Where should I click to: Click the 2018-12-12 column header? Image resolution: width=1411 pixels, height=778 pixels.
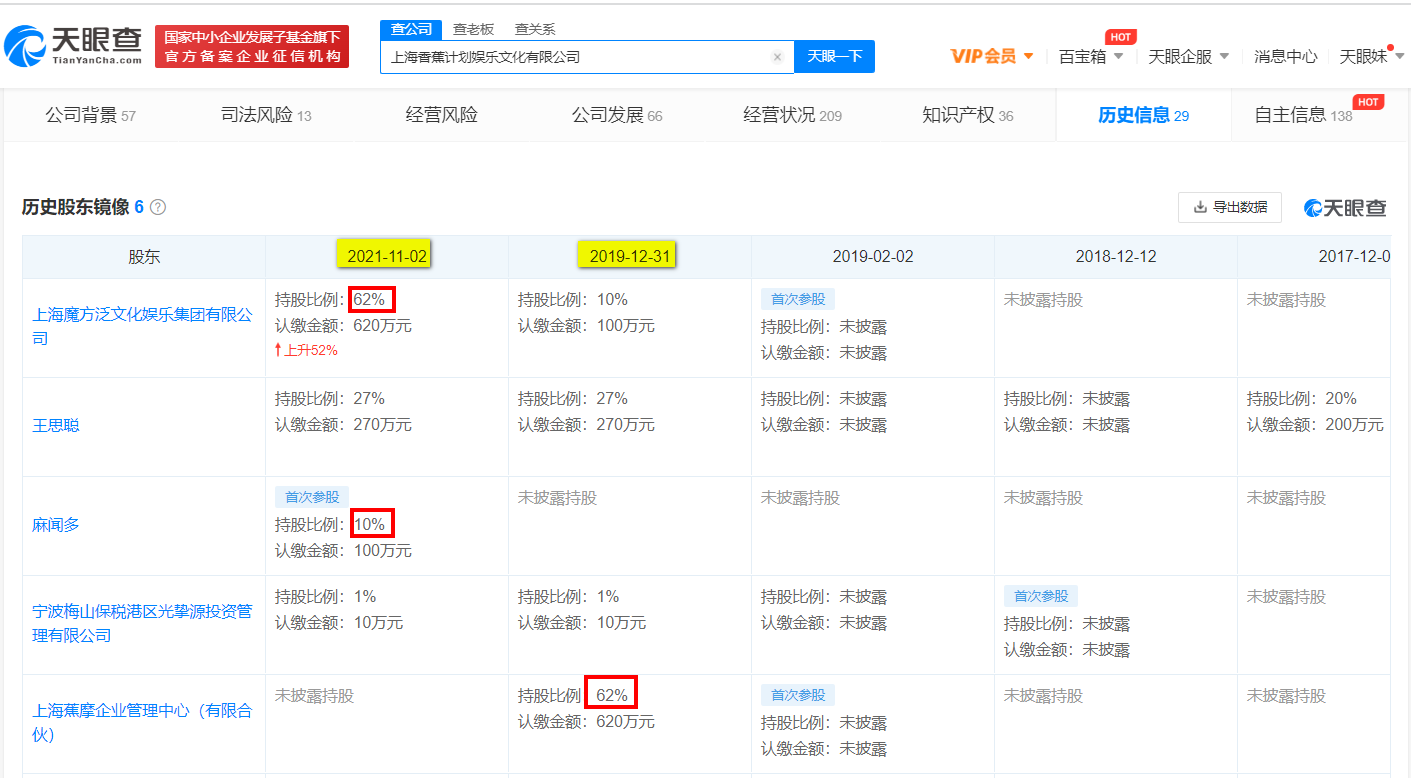pos(1116,257)
